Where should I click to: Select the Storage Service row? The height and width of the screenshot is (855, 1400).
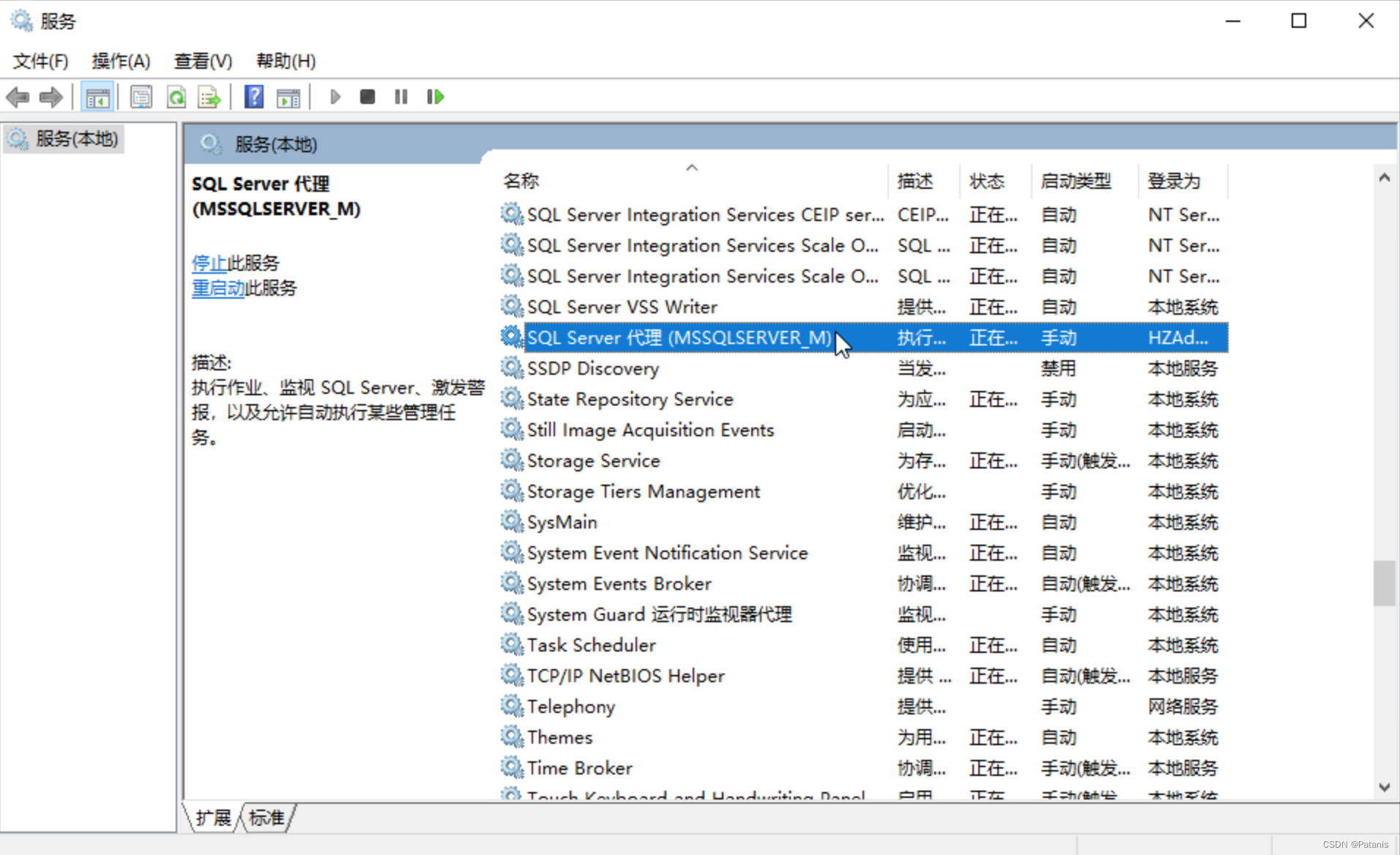[863, 460]
